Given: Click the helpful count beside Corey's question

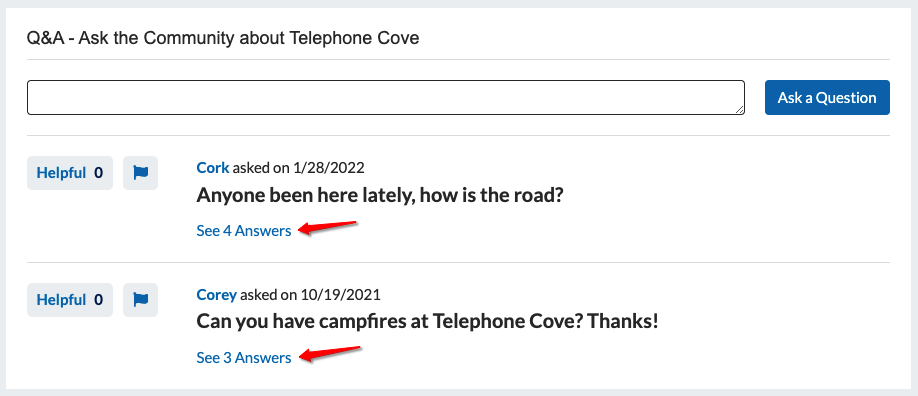Looking at the screenshot, I should point(98,300).
